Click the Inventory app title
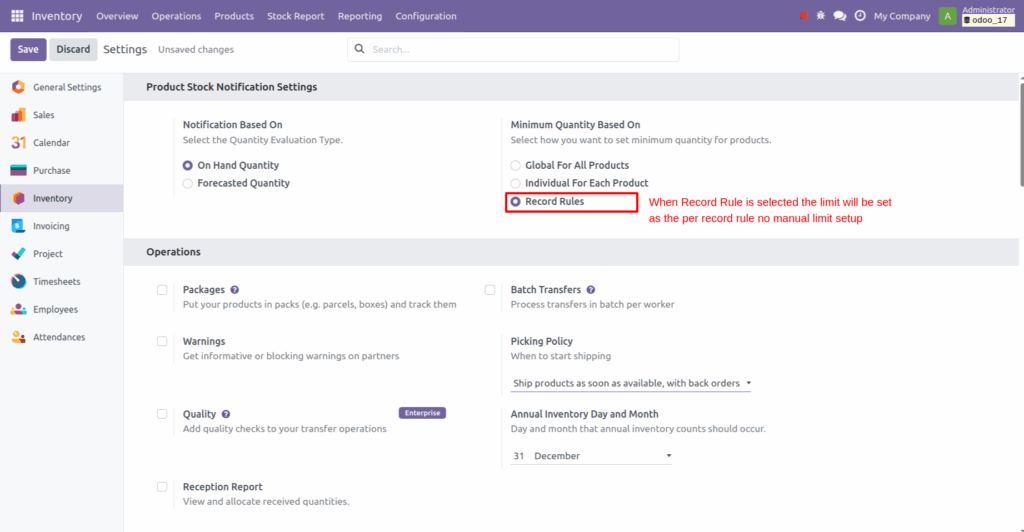This screenshot has height=532, width=1024. pos(57,16)
